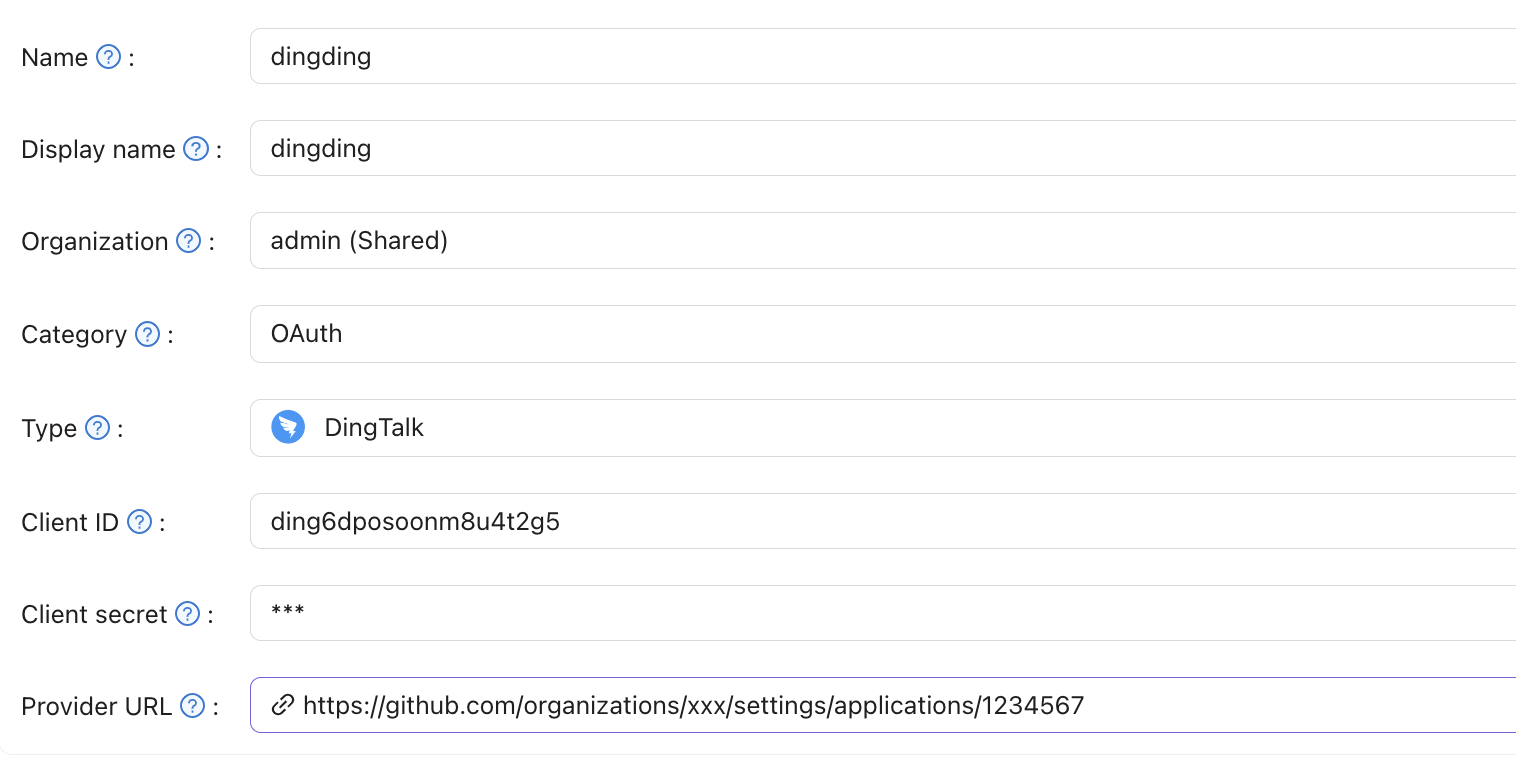Click the Name input field containing dingding
This screenshot has width=1516, height=764.
click(x=880, y=56)
